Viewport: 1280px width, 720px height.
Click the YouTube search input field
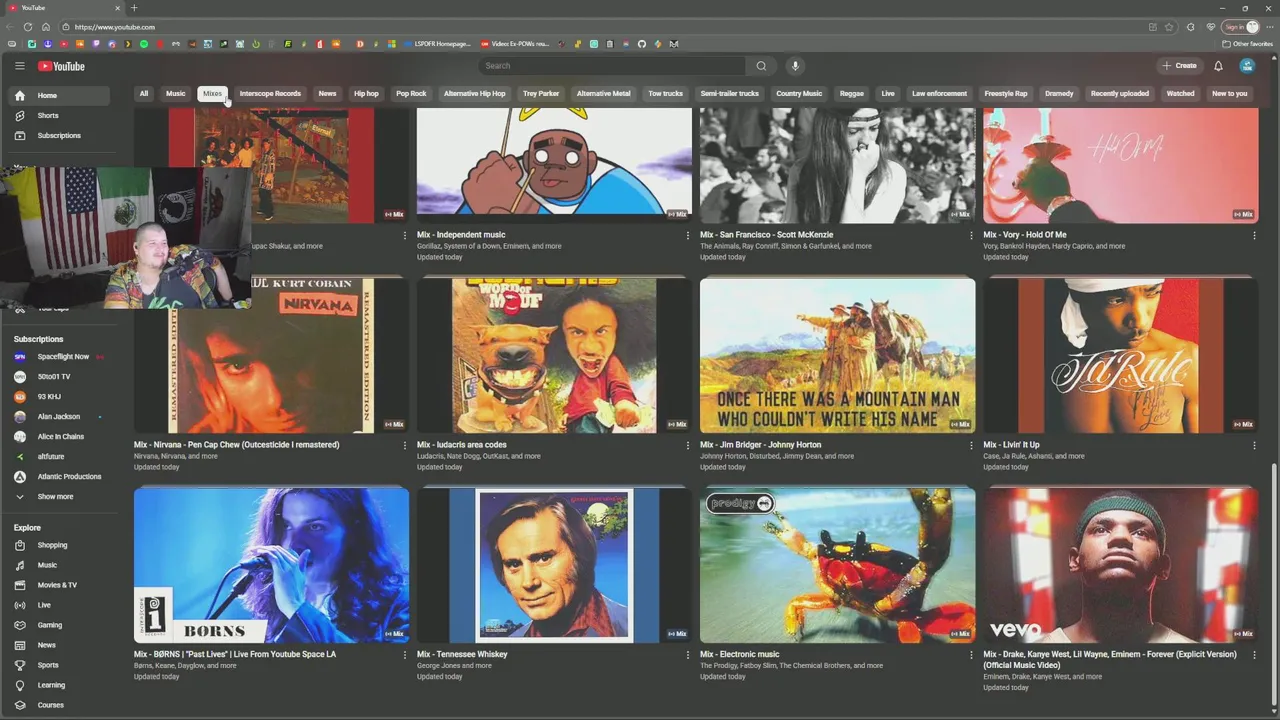click(x=612, y=66)
